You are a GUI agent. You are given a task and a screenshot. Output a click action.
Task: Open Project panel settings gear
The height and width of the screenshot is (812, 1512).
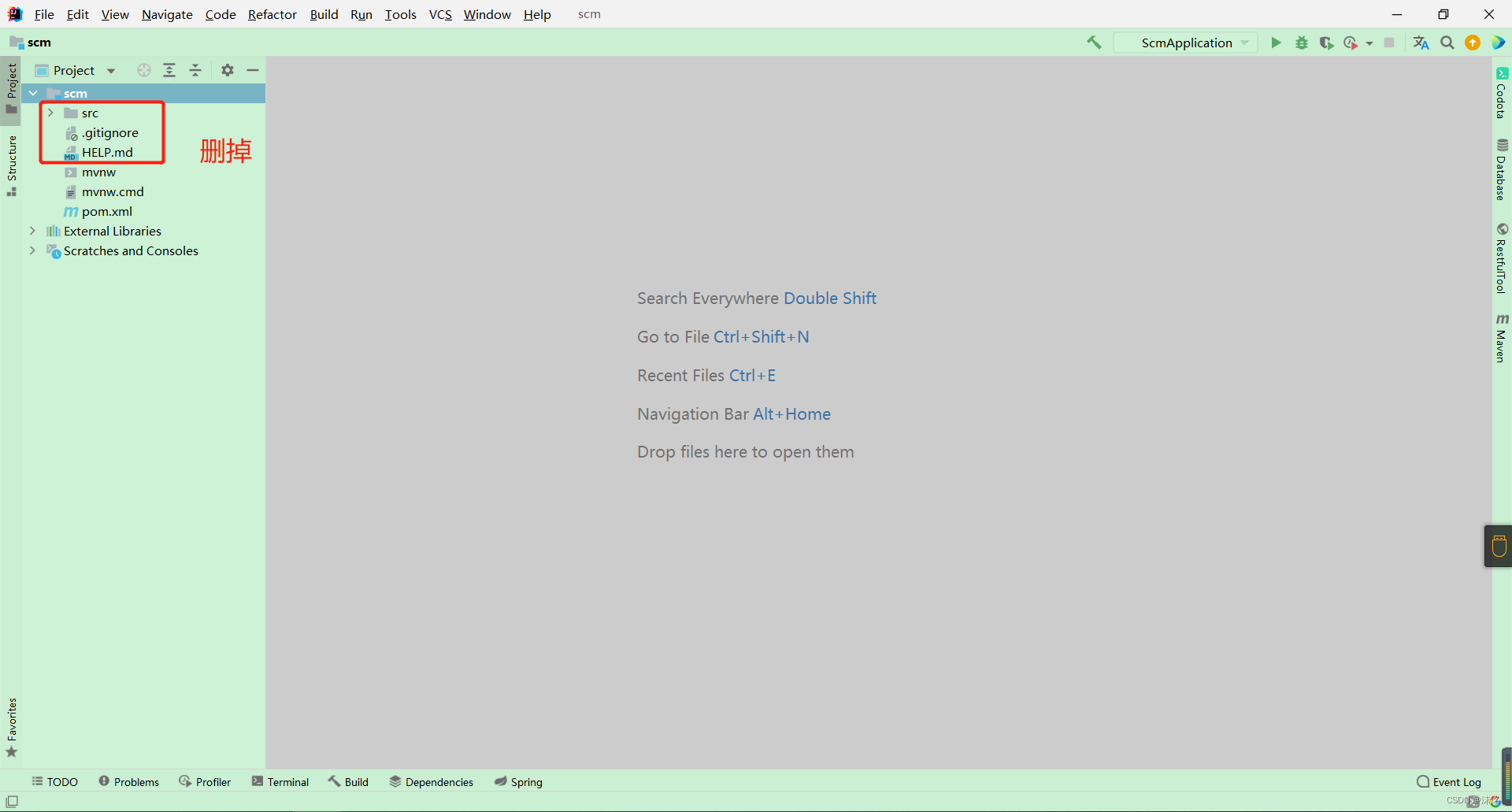(228, 70)
